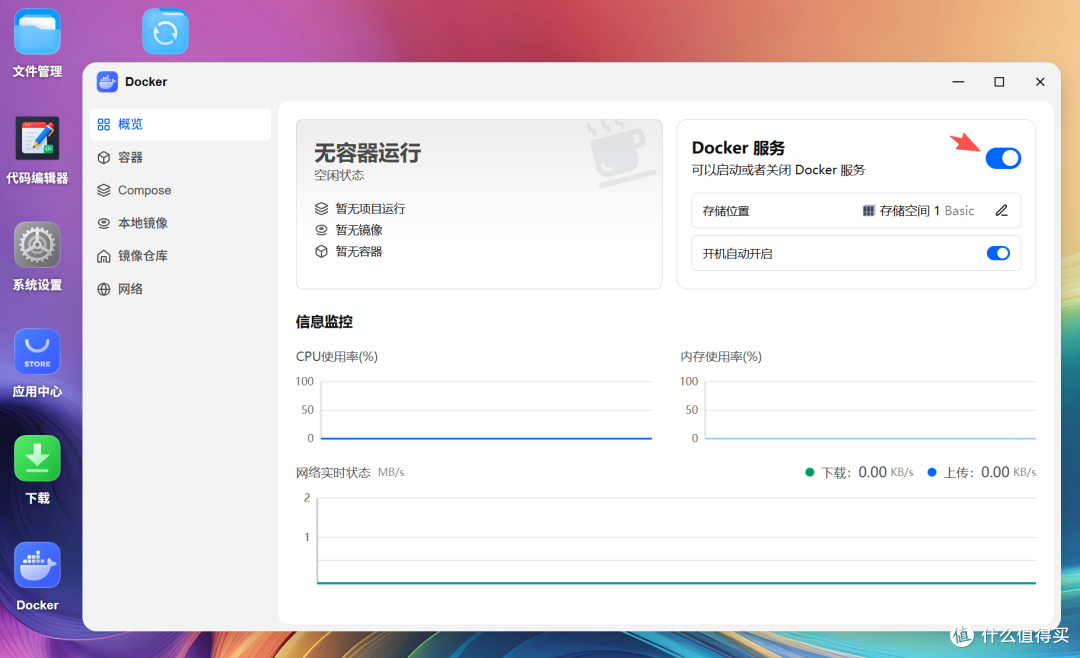
Task: Click inside the network status chart
Action: click(676, 540)
